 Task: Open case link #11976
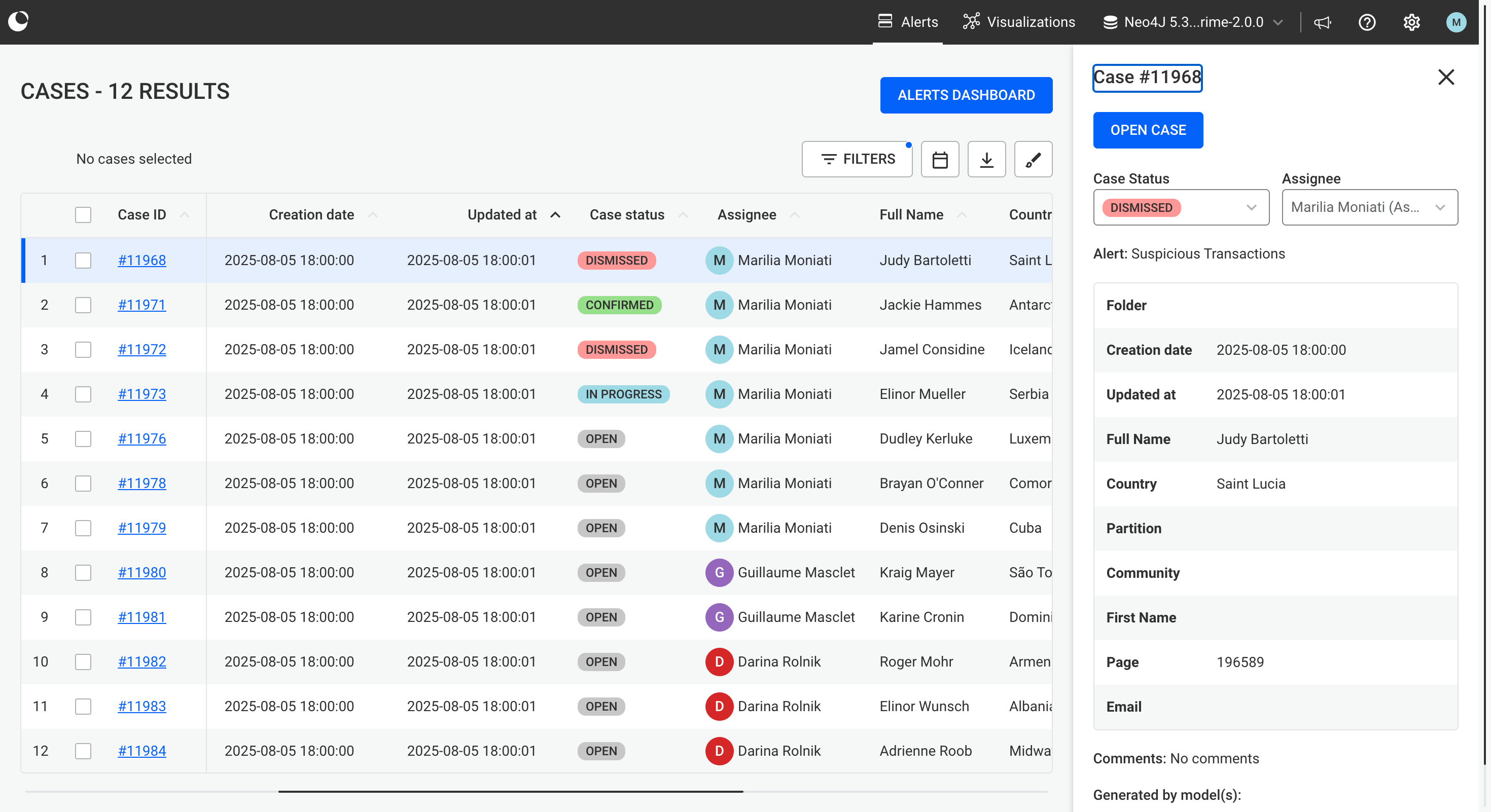pos(142,438)
